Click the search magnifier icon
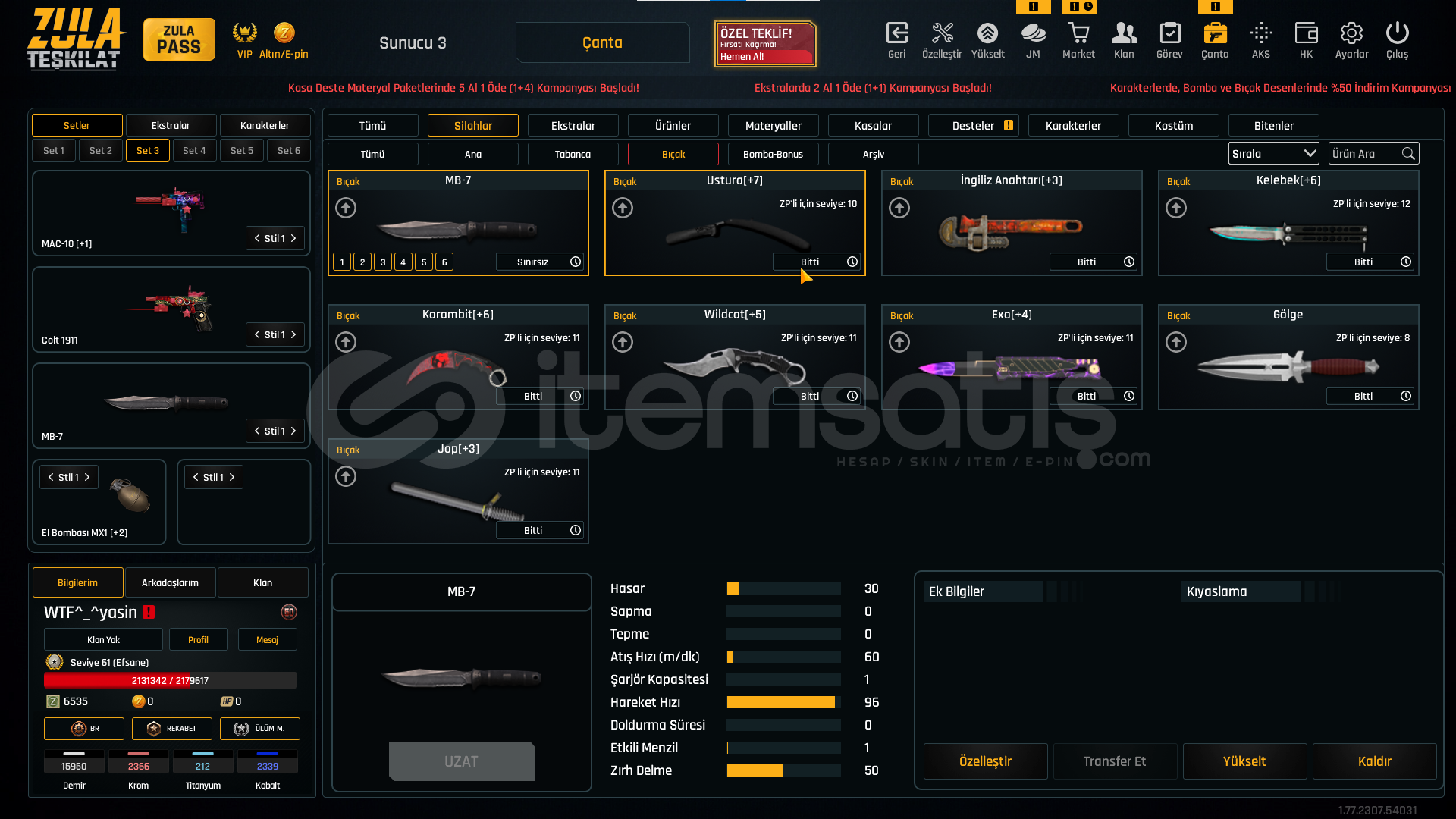 [1408, 154]
